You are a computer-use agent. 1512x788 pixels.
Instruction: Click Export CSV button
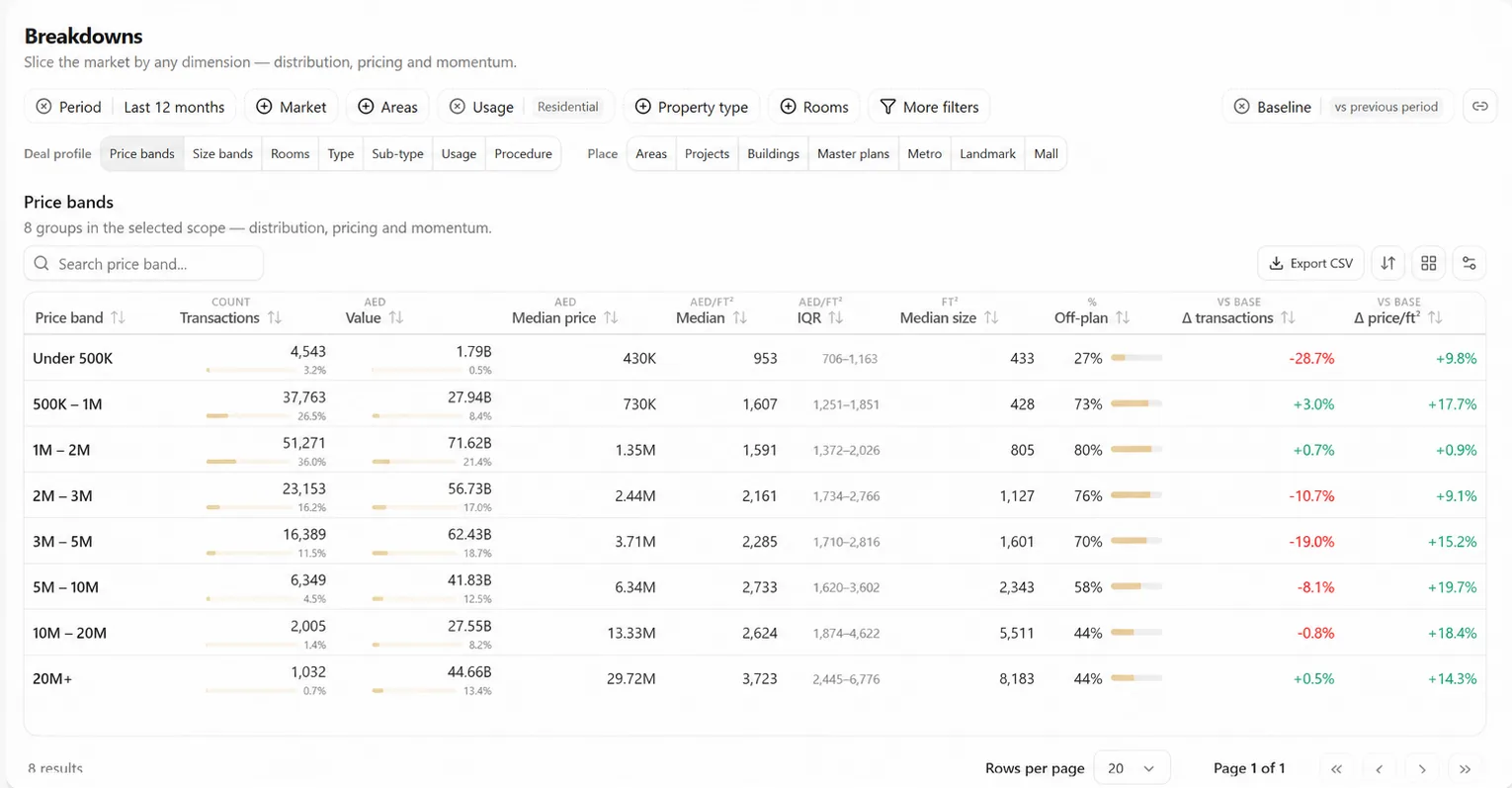coord(1310,263)
